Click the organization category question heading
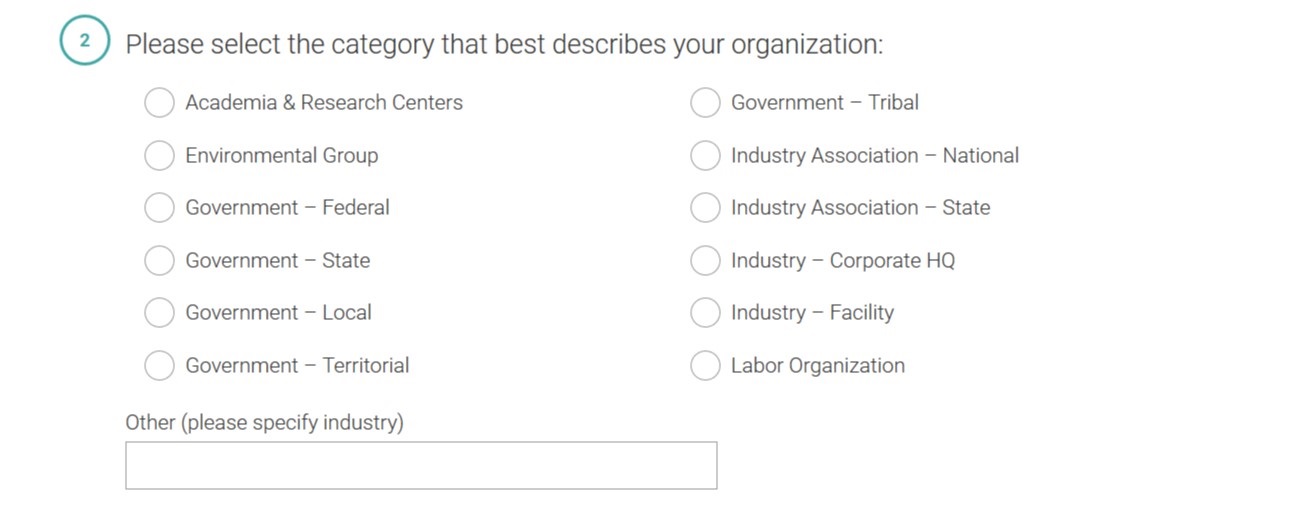The width and height of the screenshot is (1306, 526). tap(504, 45)
